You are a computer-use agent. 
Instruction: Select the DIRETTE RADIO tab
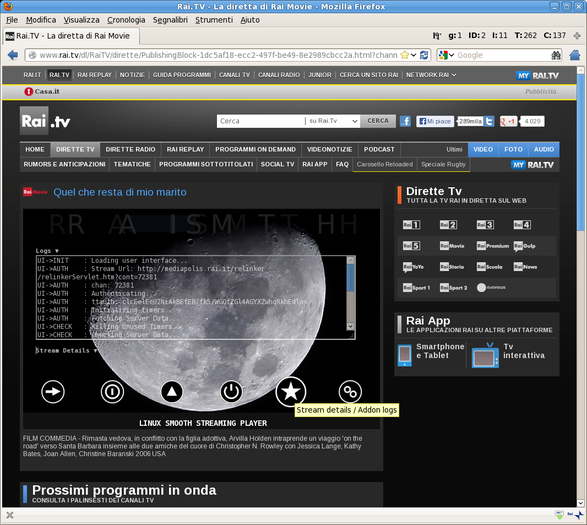point(130,149)
